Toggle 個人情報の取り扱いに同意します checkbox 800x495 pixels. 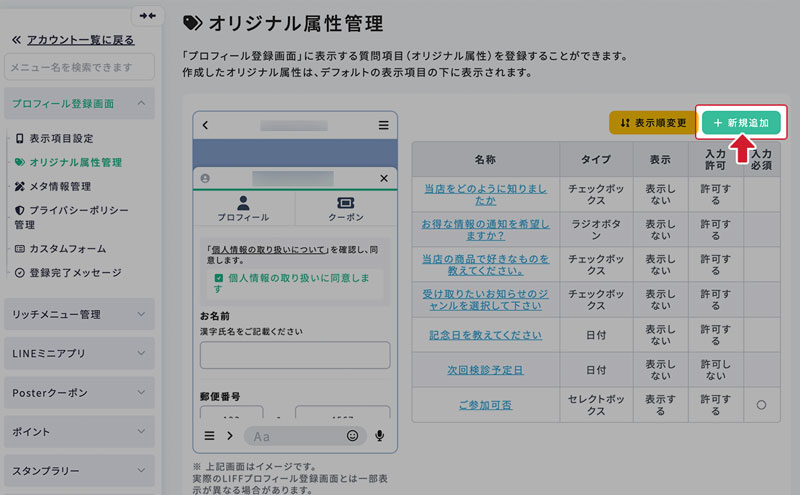click(x=217, y=282)
